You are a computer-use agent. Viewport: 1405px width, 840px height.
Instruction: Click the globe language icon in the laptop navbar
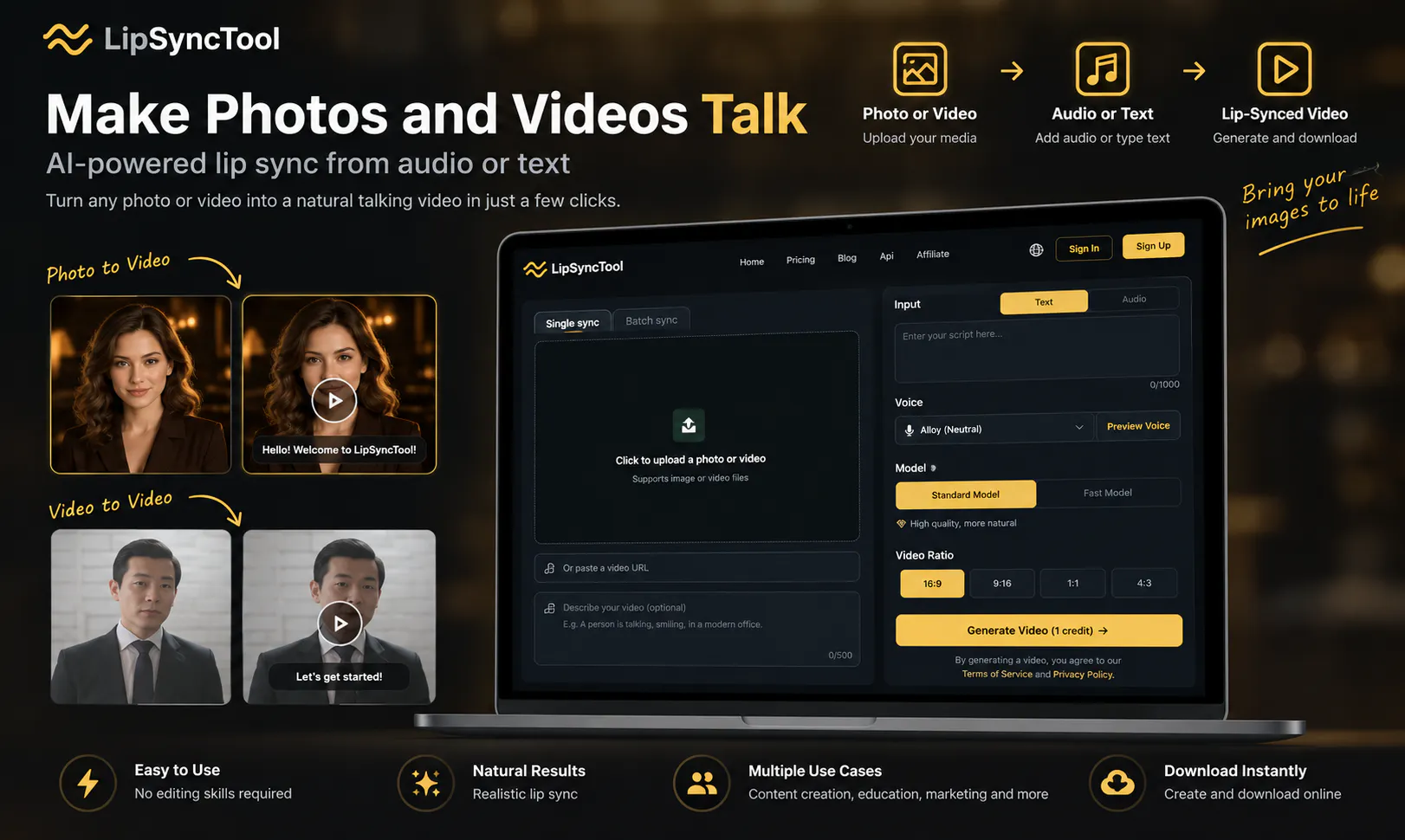[x=1036, y=250]
